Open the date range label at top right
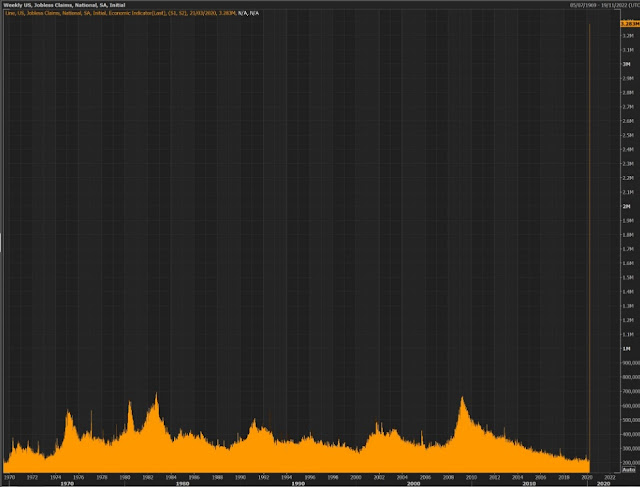This screenshot has height=487, width=640. pos(605,5)
